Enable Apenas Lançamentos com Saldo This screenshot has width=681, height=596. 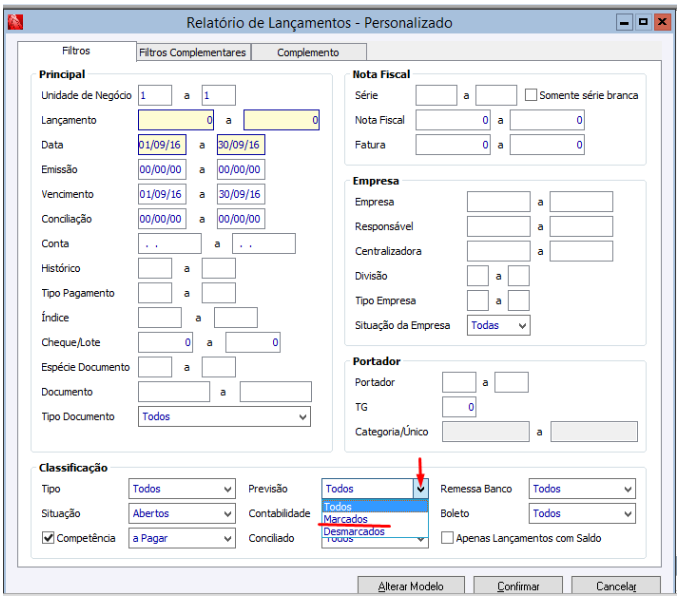coord(447,538)
